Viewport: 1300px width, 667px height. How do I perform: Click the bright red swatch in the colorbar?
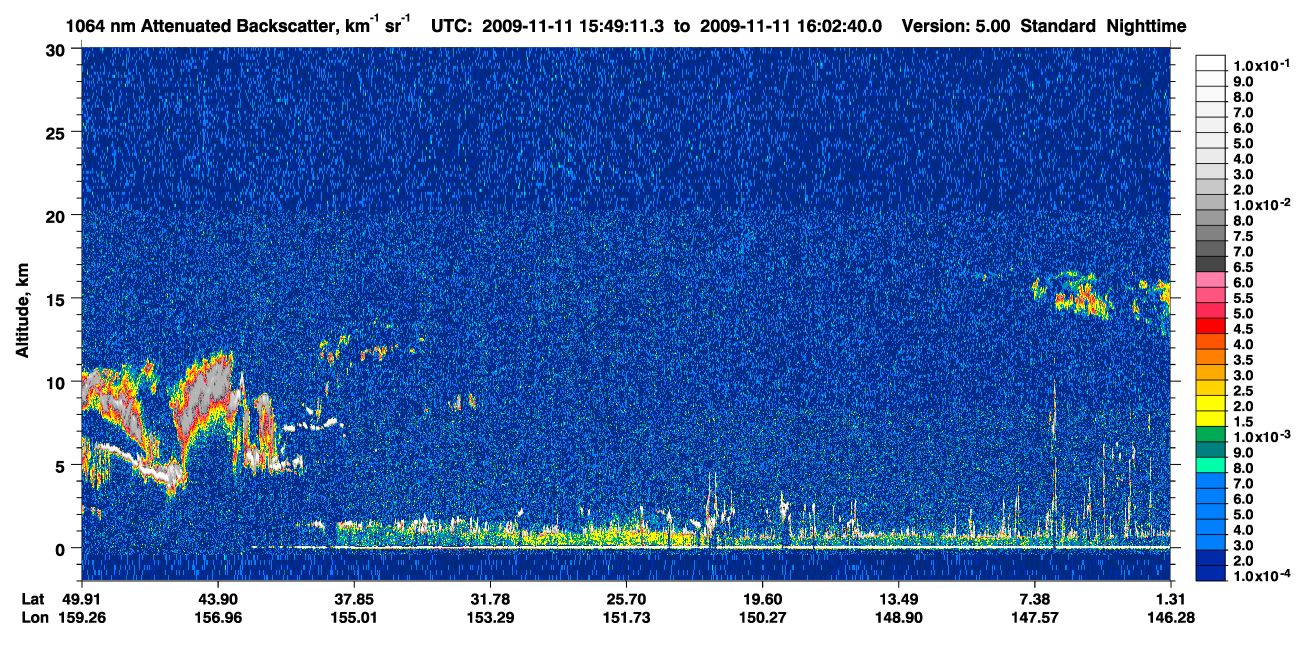(1211, 326)
